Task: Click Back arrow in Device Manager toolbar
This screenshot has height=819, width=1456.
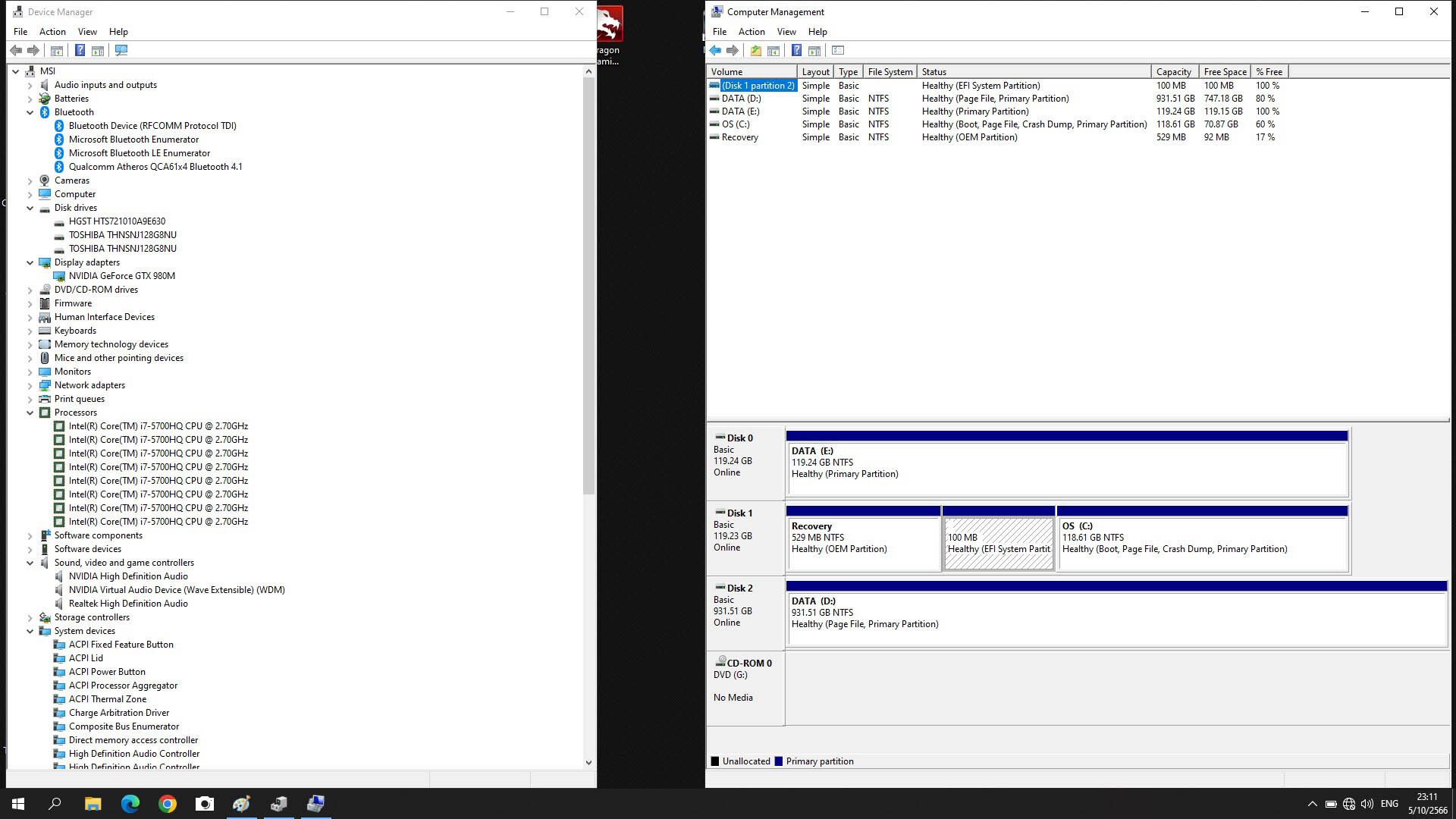Action: coord(16,50)
